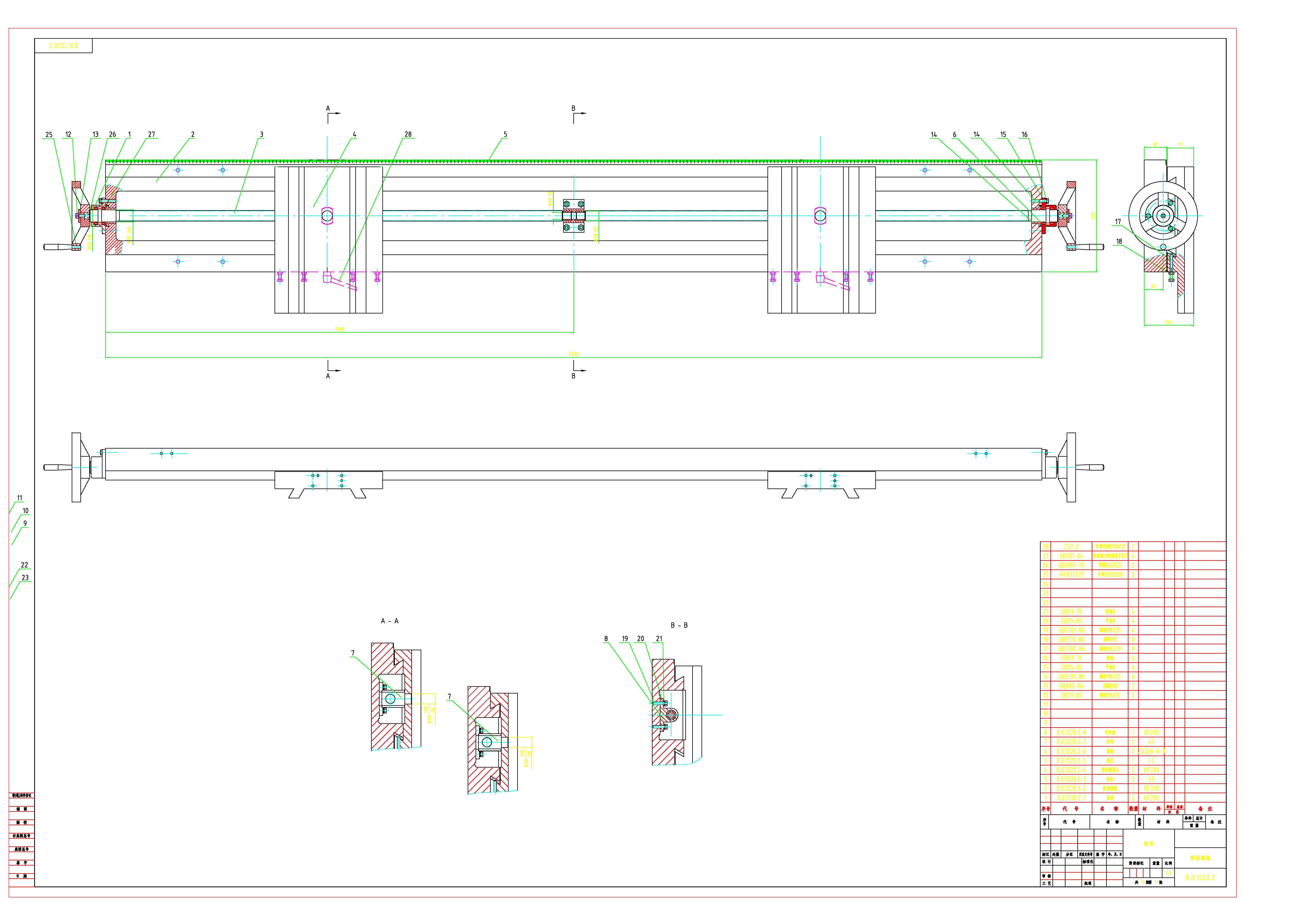Select section marker B below main view
This screenshot has height=924, width=1308.
[x=574, y=376]
